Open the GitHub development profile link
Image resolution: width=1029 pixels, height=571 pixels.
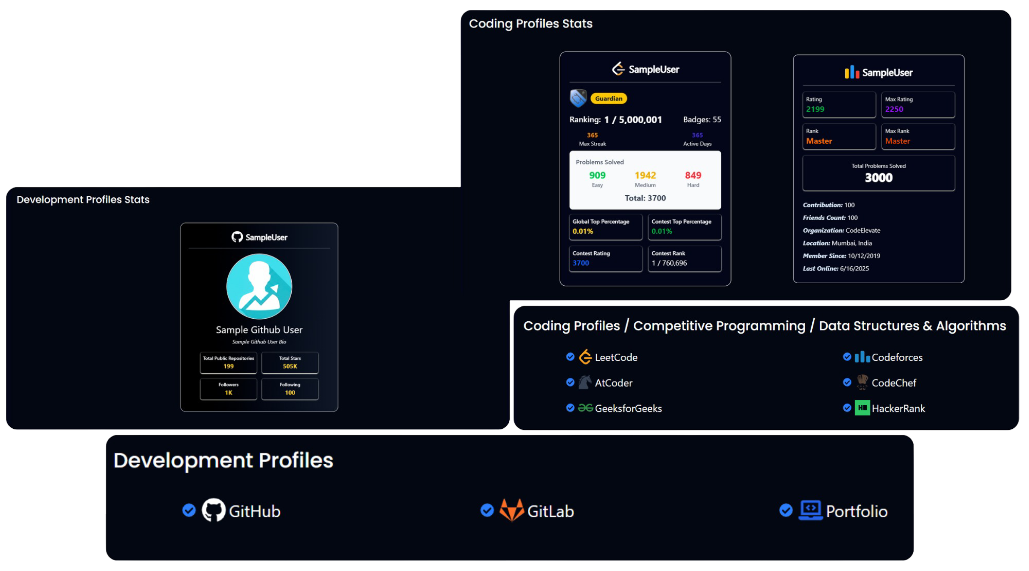(255, 511)
